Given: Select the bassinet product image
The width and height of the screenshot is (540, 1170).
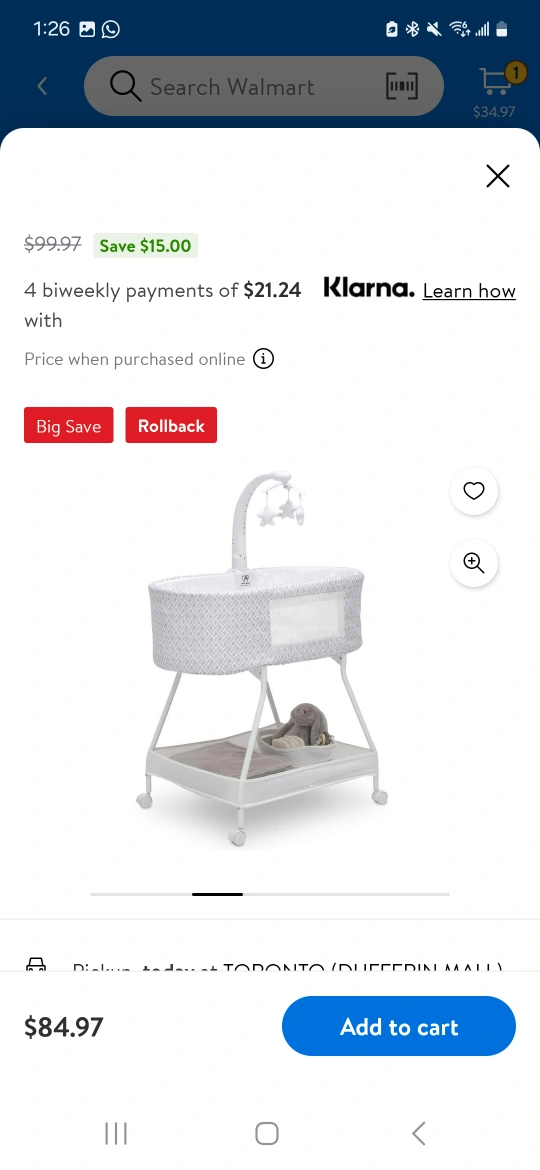Looking at the screenshot, I should pyautogui.click(x=260, y=659).
